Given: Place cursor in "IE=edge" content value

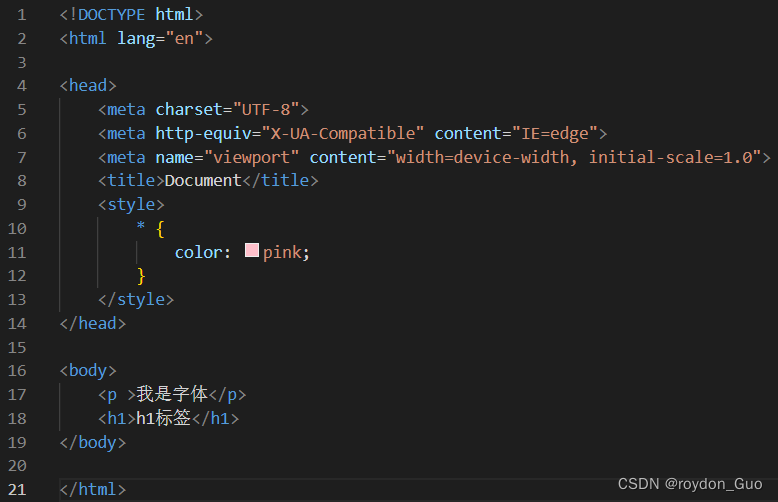Looking at the screenshot, I should (x=555, y=133).
